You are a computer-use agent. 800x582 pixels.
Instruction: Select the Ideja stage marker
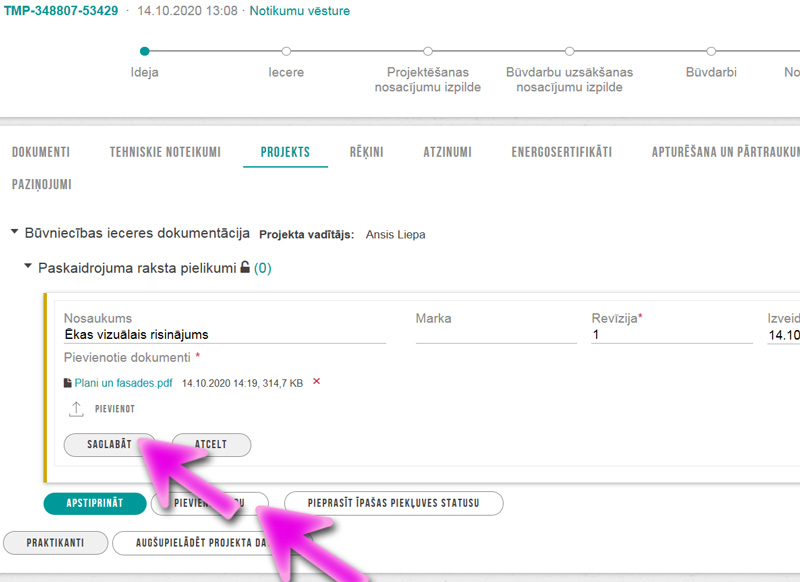coord(145,51)
